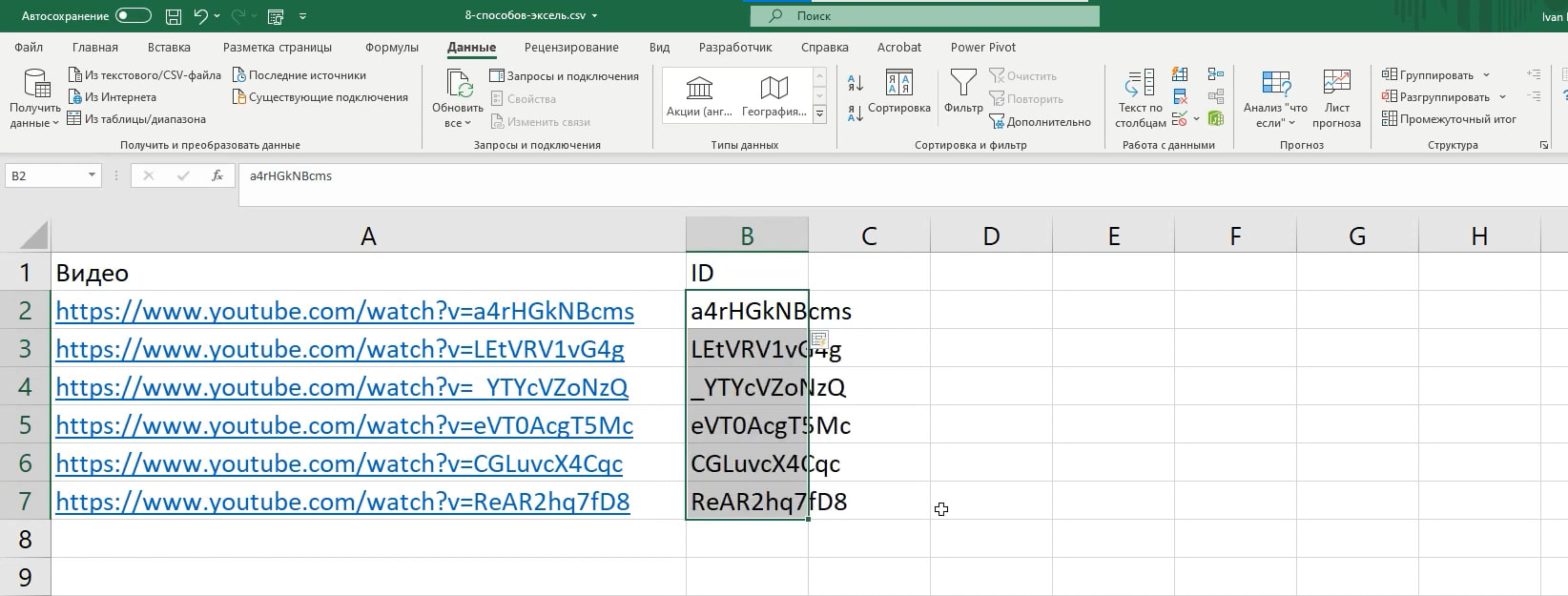
Task: Open the link ending in a4rHGkNBcms
Action: point(344,311)
